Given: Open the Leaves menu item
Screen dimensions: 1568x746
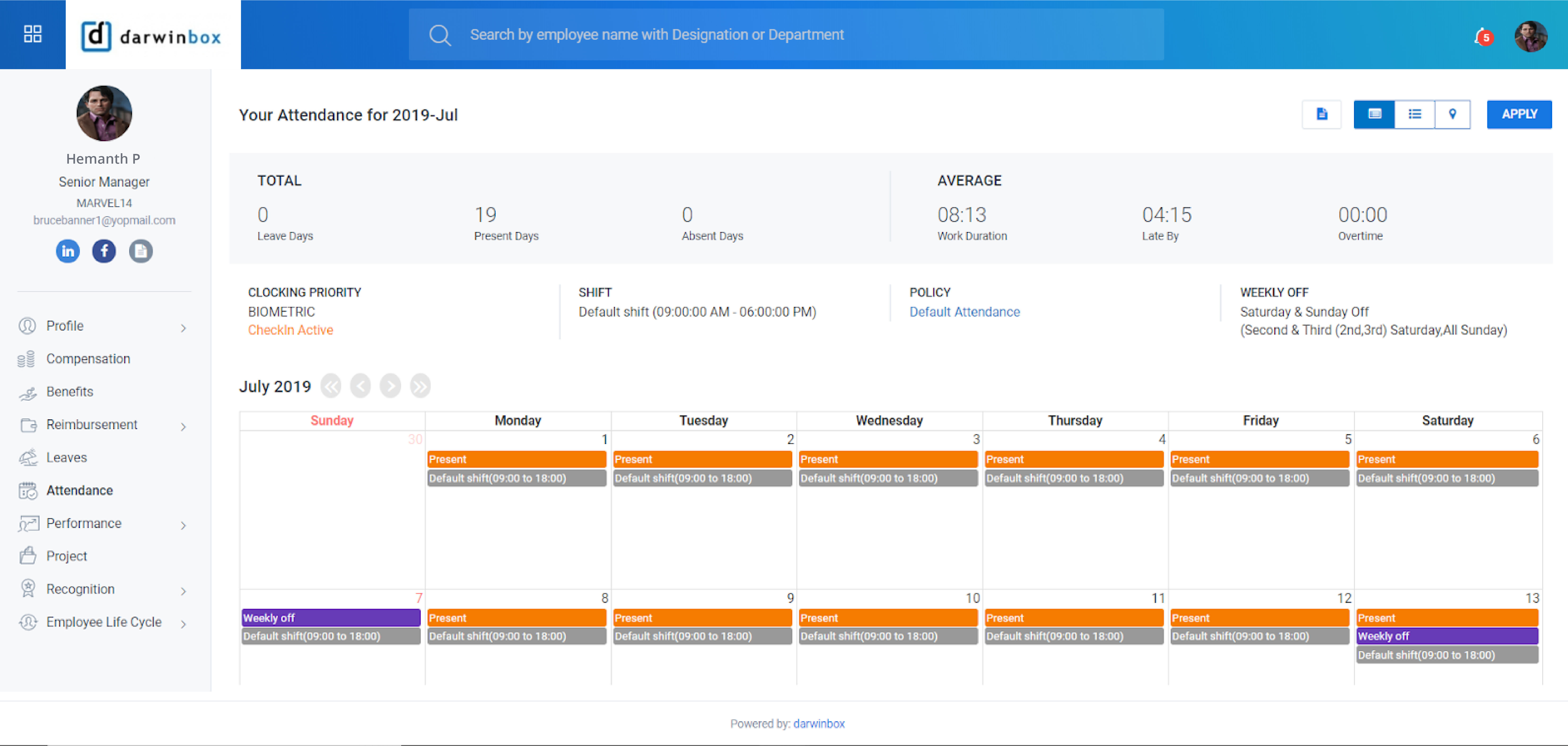Looking at the screenshot, I should click(x=66, y=458).
